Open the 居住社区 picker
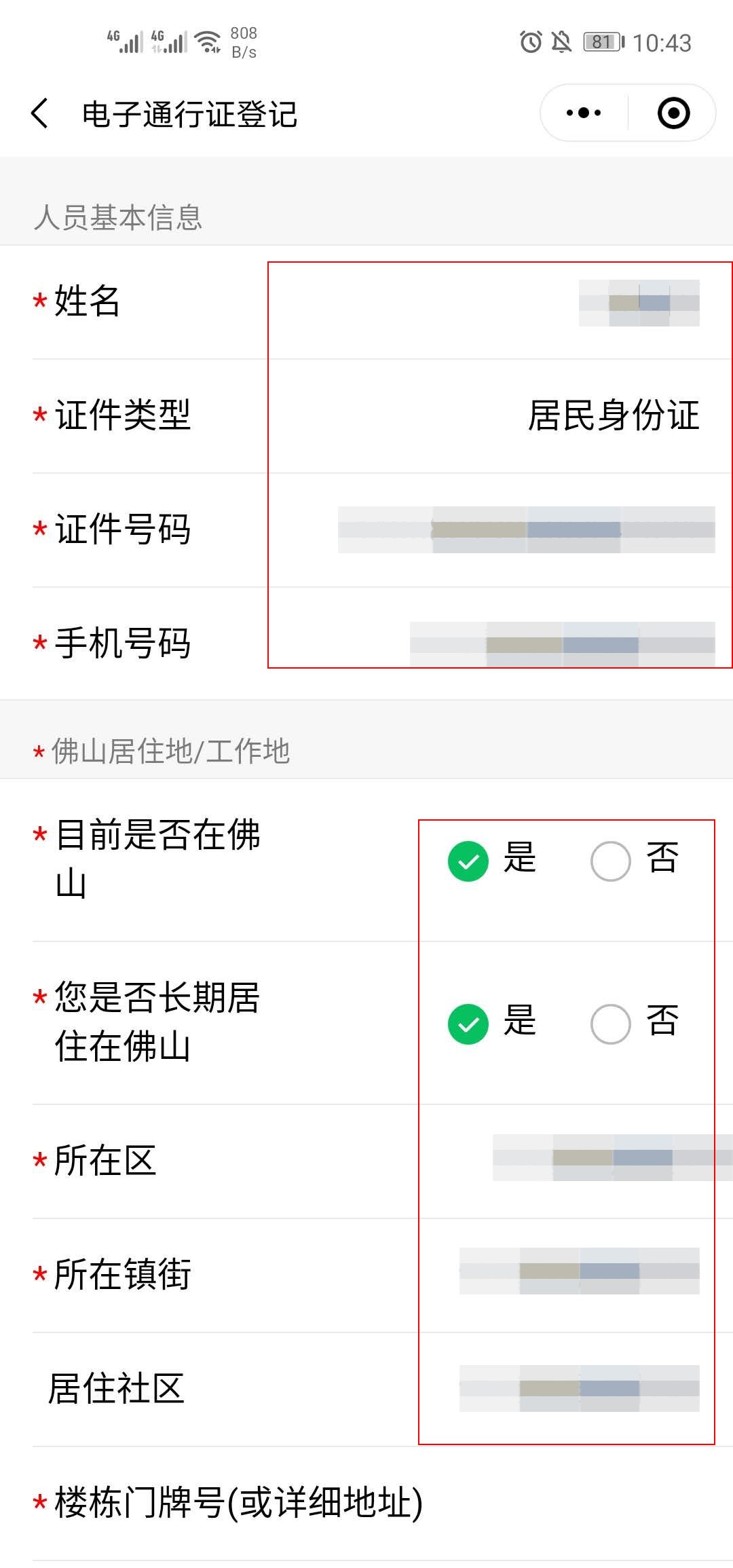 [x=579, y=1388]
